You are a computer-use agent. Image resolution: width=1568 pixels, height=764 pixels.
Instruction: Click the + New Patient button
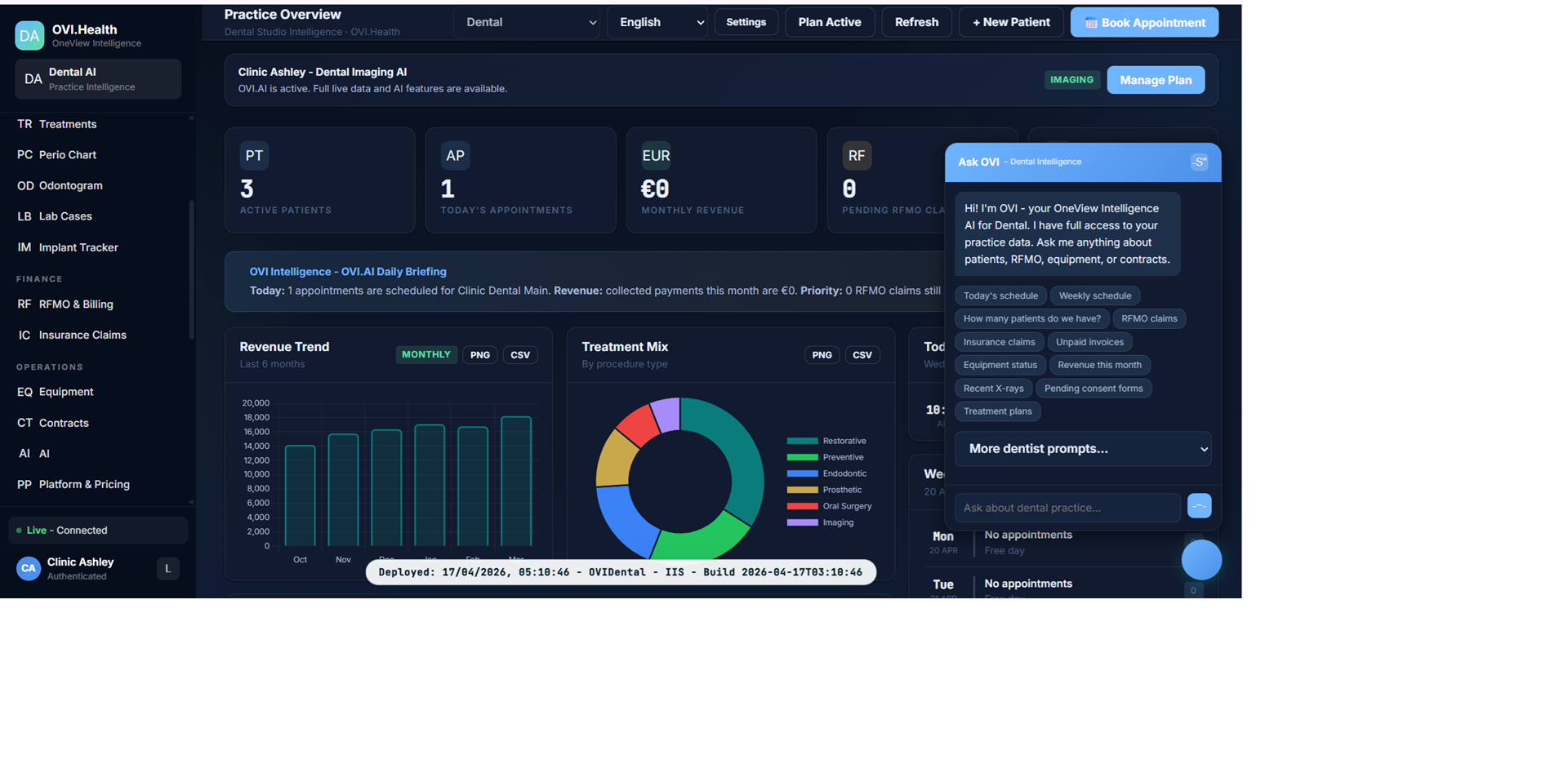coord(1011,22)
